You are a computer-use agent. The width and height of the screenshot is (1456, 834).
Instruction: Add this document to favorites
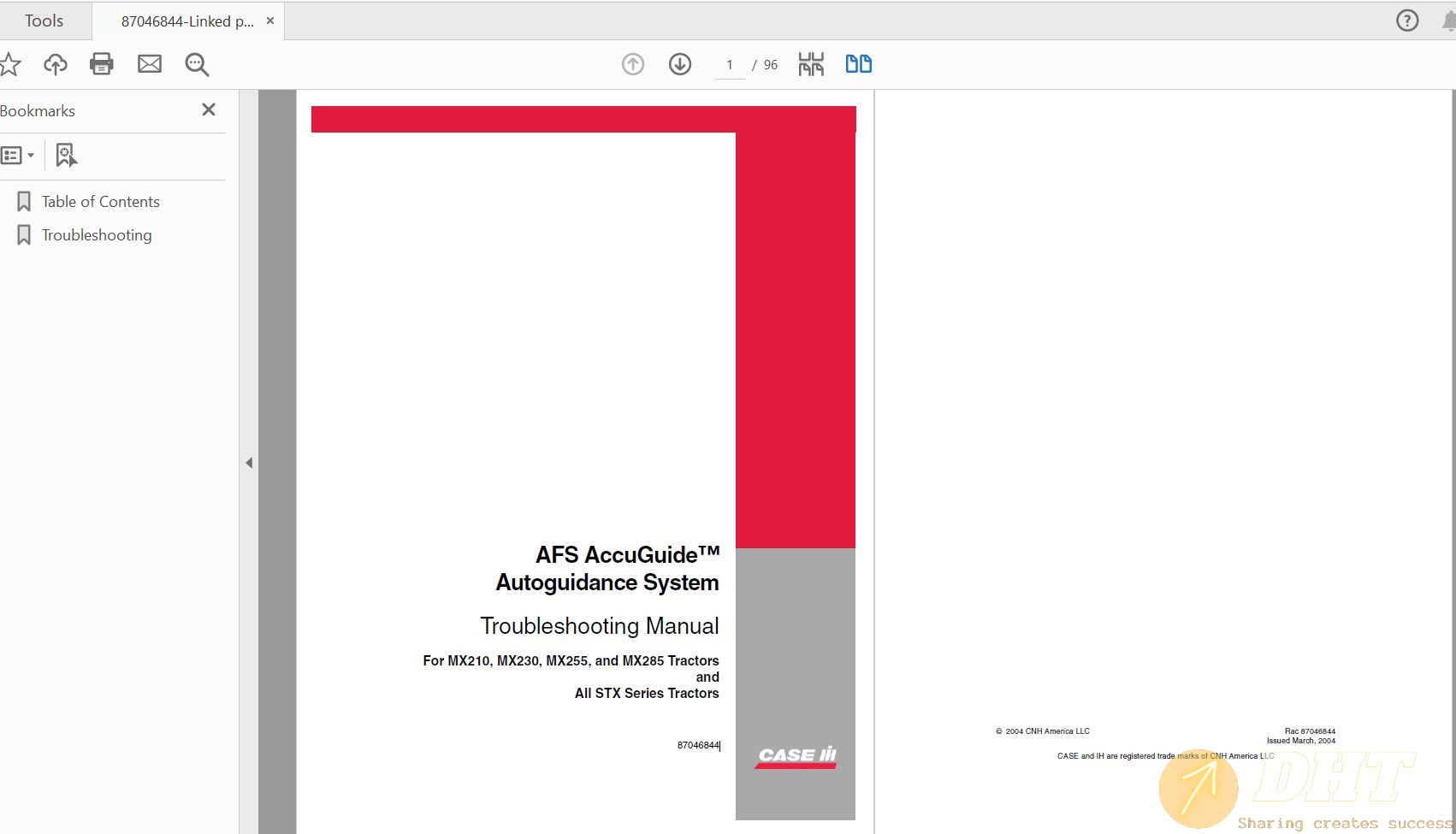click(x=10, y=63)
